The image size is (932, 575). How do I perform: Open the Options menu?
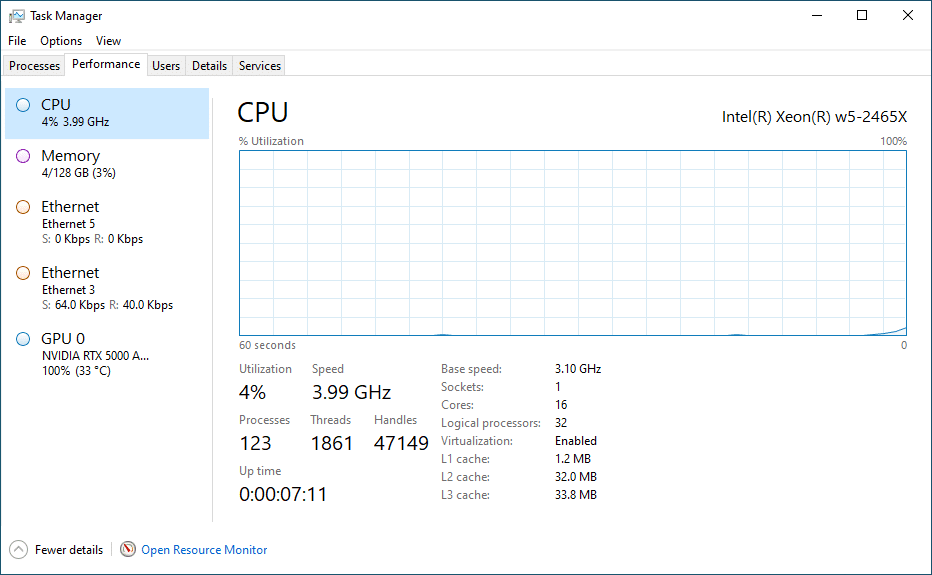[x=61, y=40]
